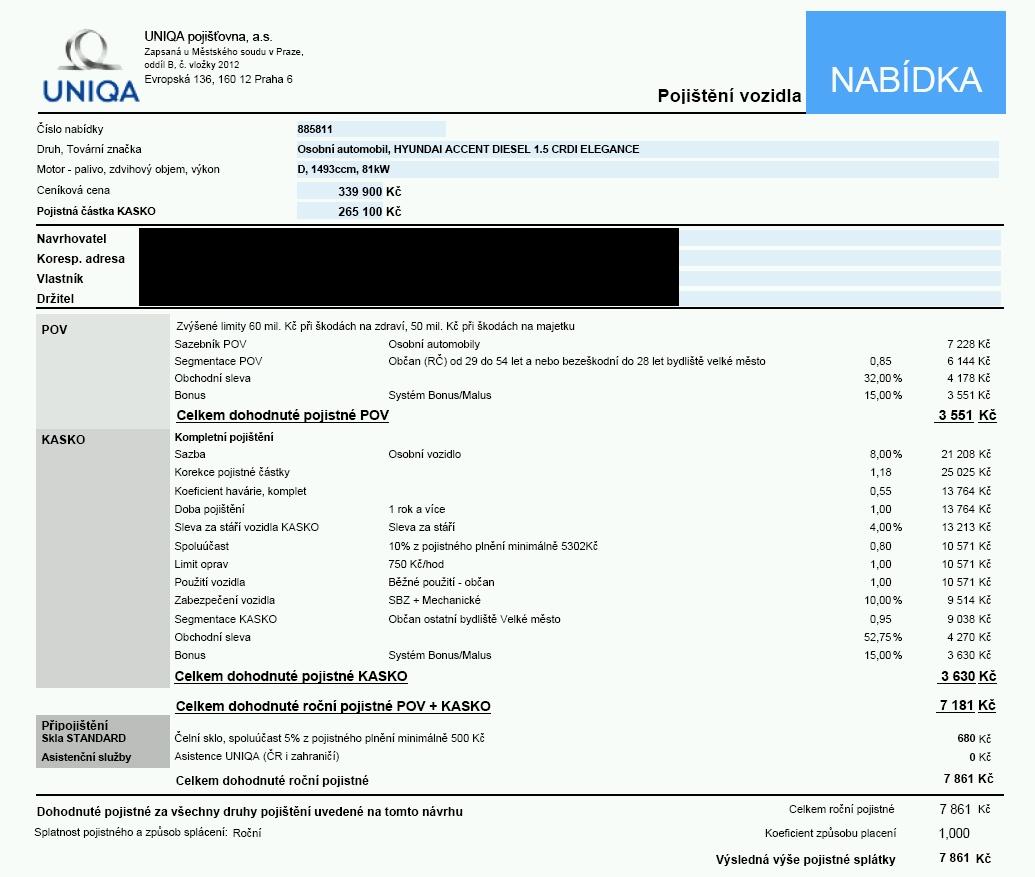
Task: Select the engine value 'D, 1493ccm, 81kW'
Action: pos(344,170)
